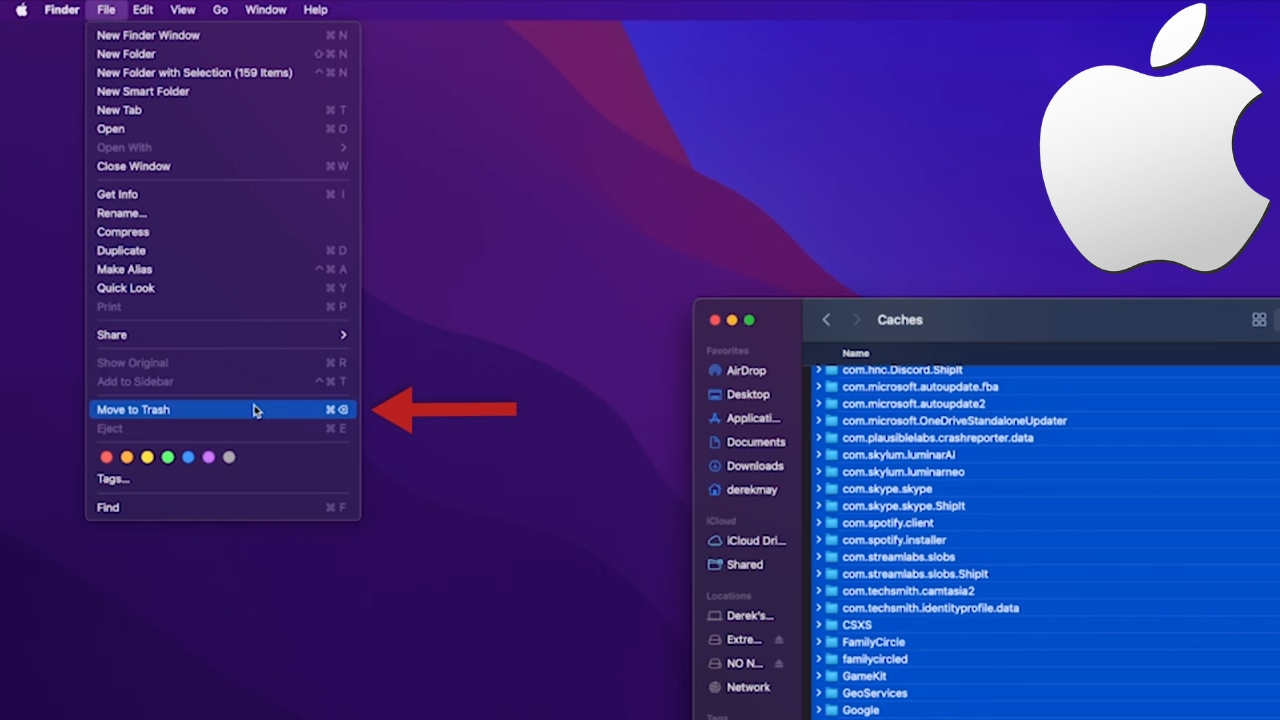Switch view mode using grid icon
The image size is (1280, 720).
click(1259, 320)
